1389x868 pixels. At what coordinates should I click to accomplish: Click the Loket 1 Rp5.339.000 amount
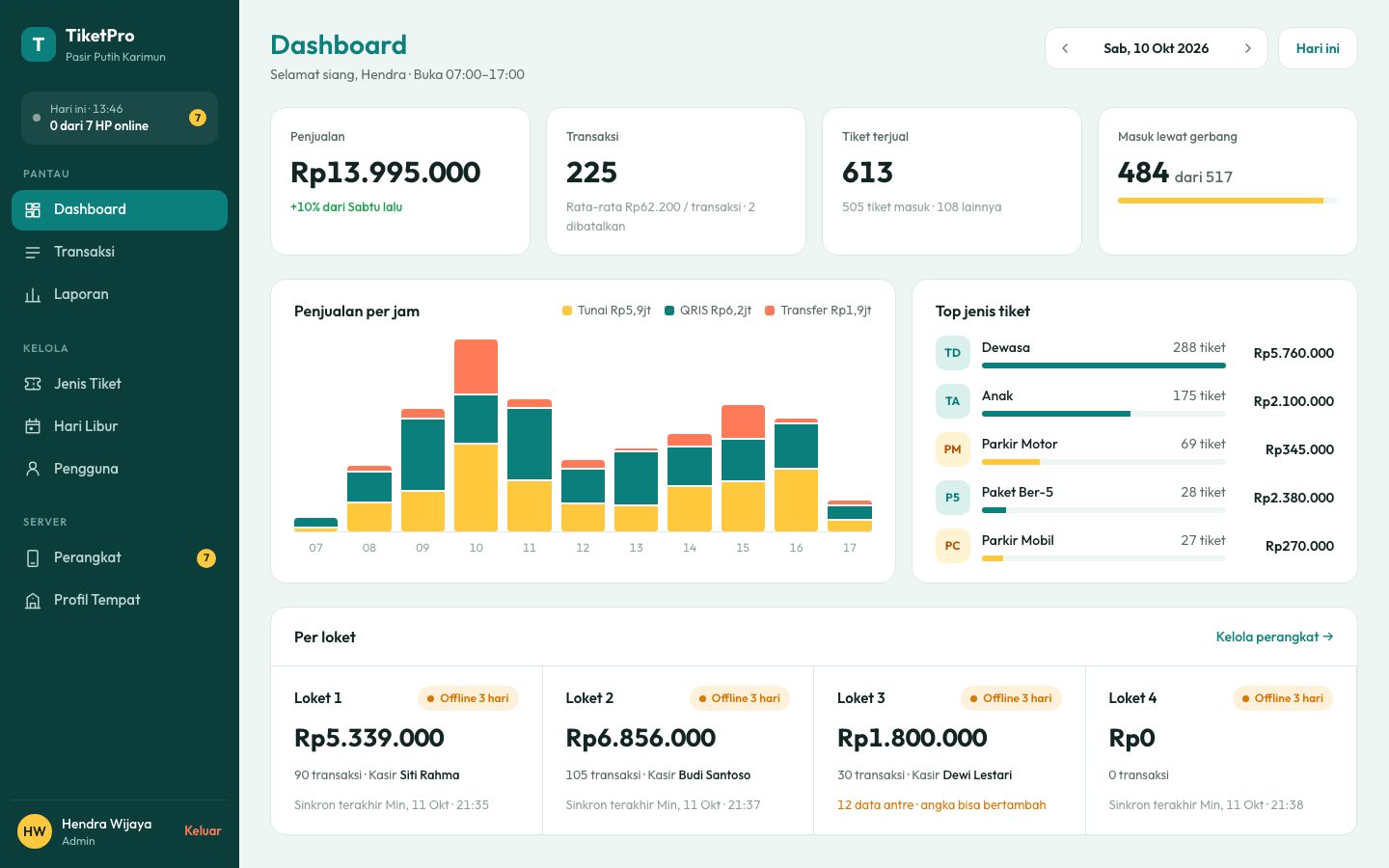(369, 738)
